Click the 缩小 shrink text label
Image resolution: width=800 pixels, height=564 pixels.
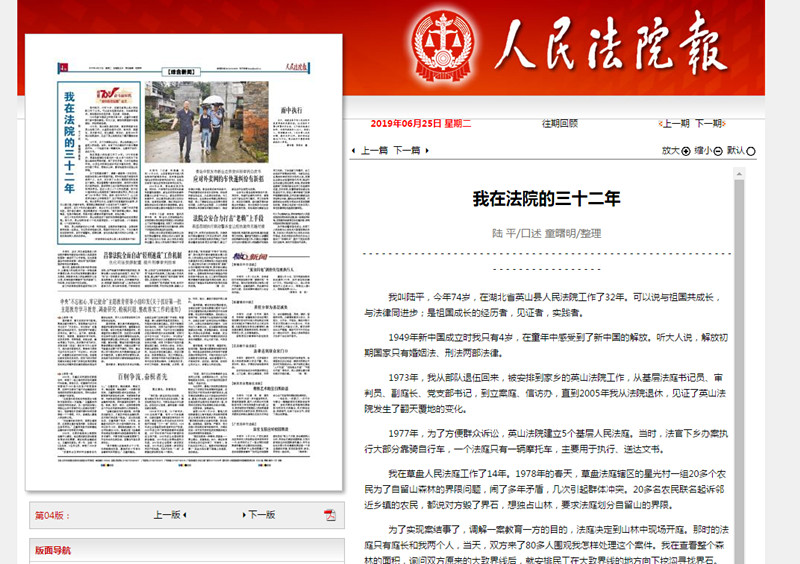coord(703,151)
